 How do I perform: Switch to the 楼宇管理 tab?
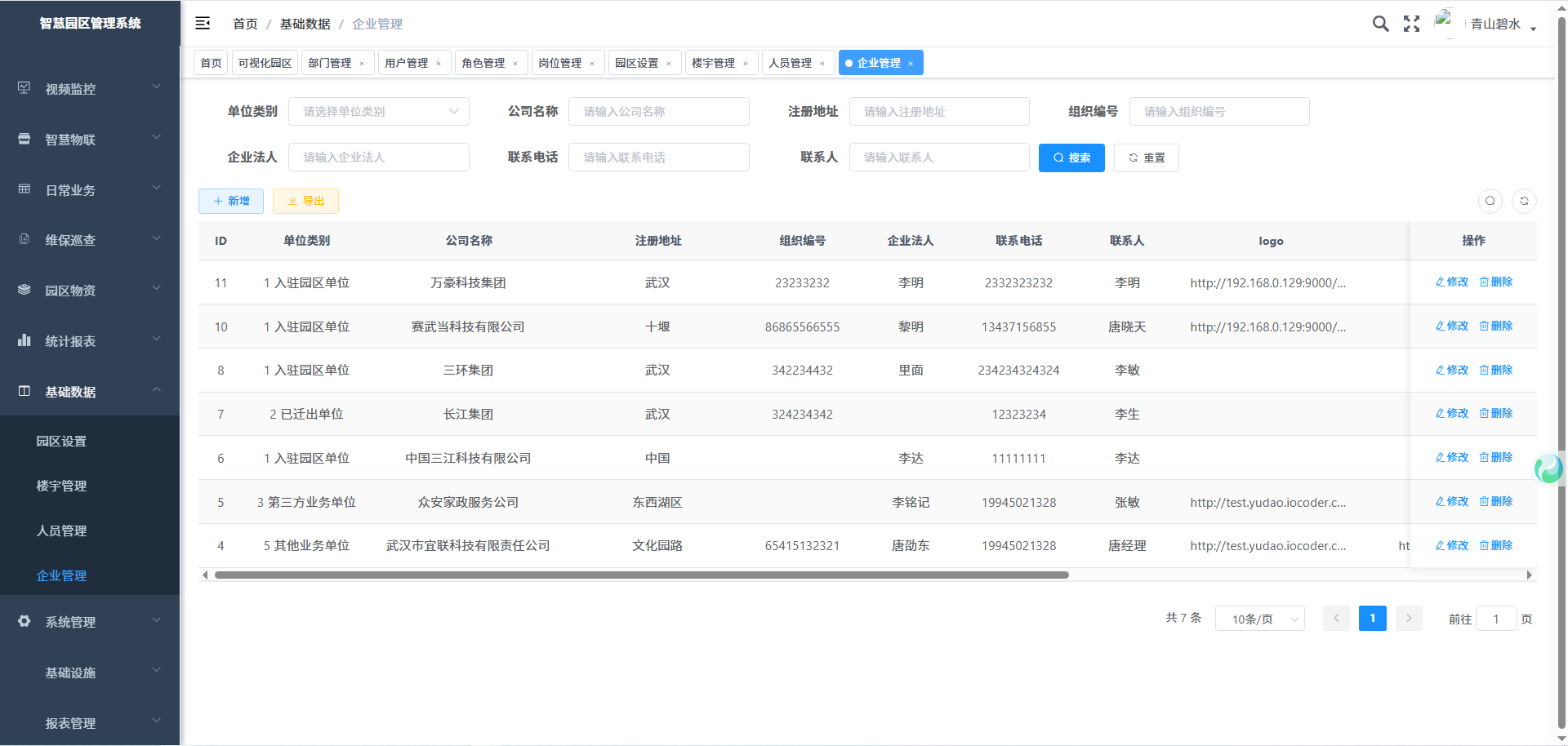713,64
